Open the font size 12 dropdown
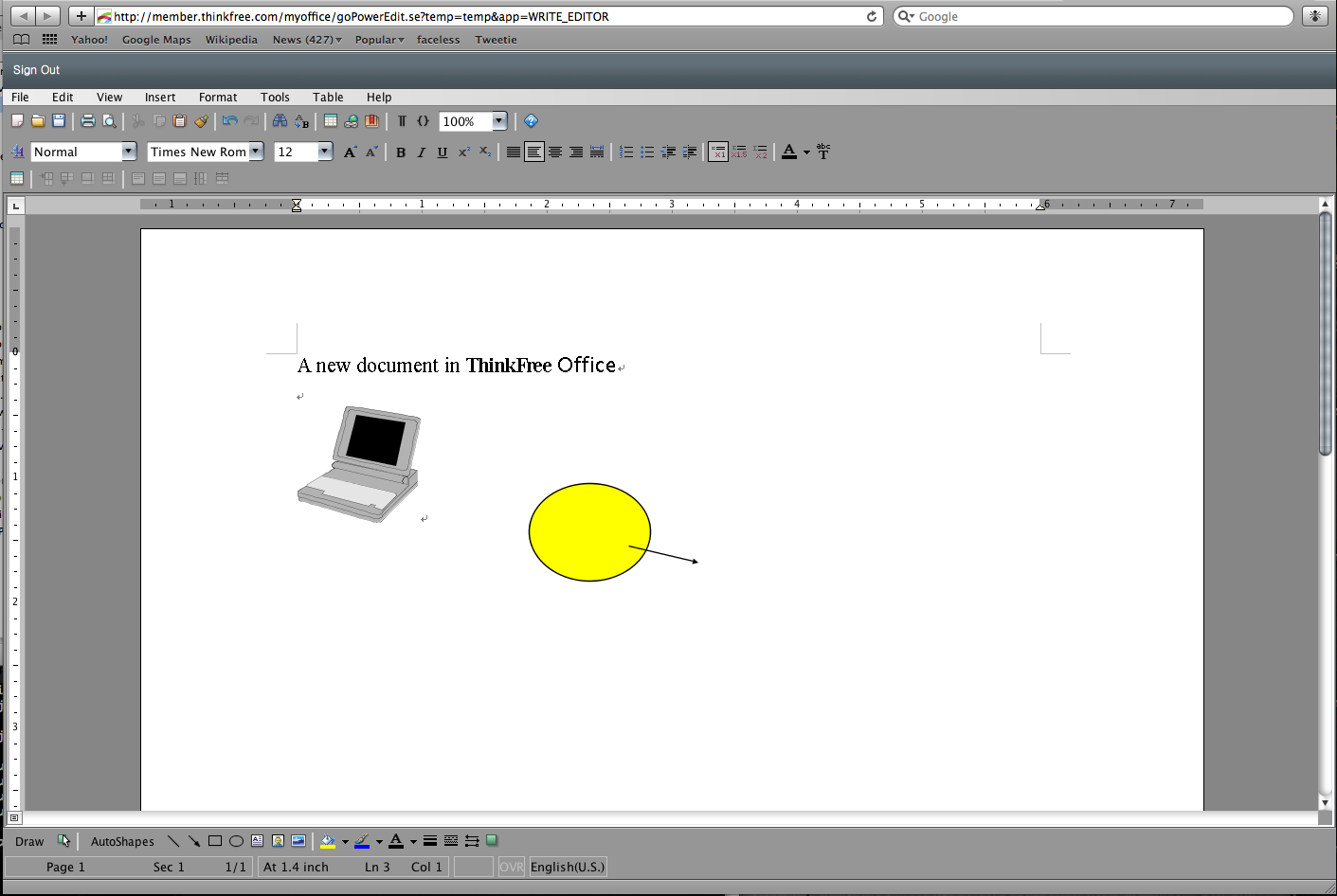Image resolution: width=1337 pixels, height=896 pixels. (x=325, y=152)
